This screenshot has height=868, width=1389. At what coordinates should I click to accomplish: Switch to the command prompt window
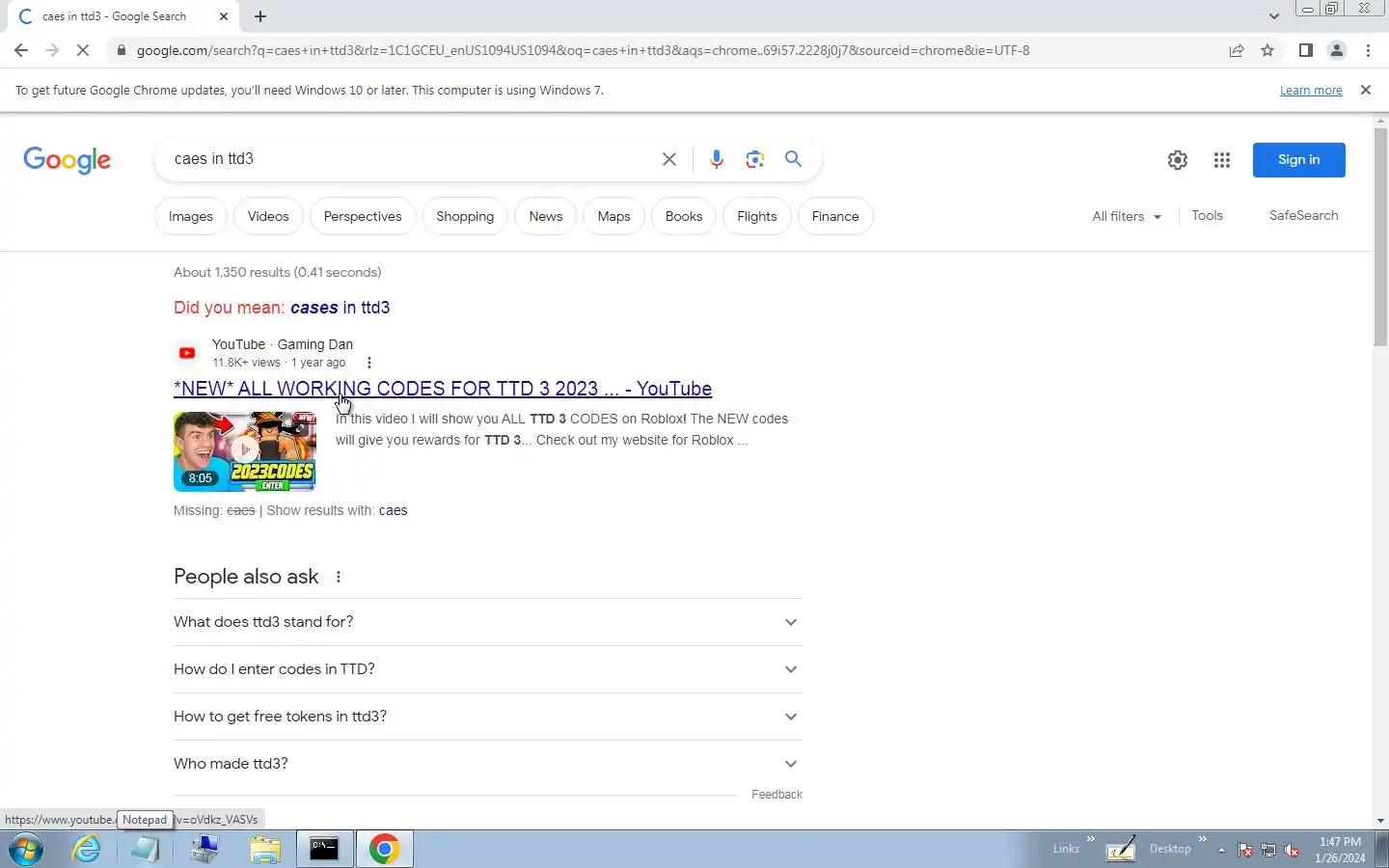[x=324, y=849]
